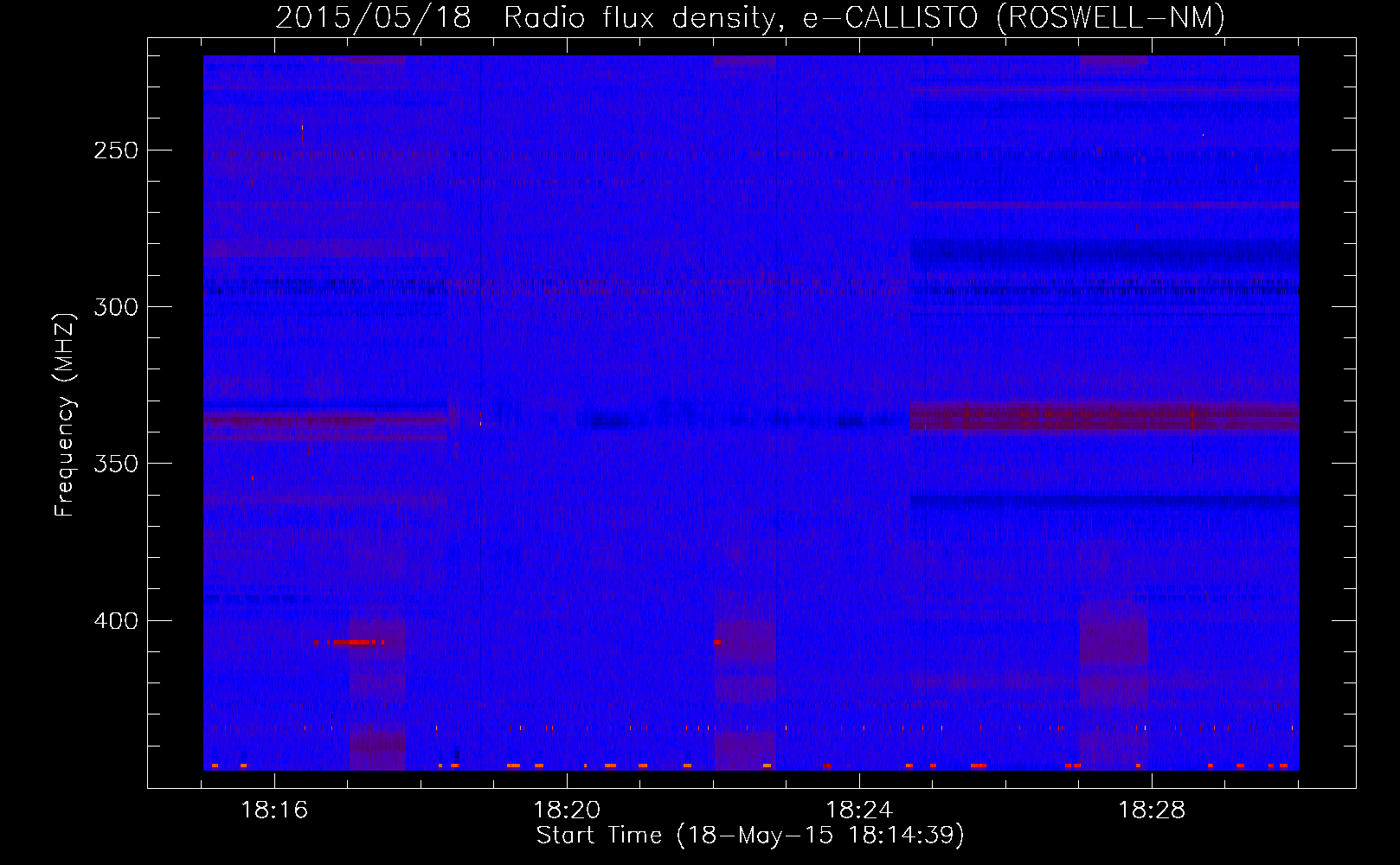Click the 18:20 time tick label

(x=567, y=811)
